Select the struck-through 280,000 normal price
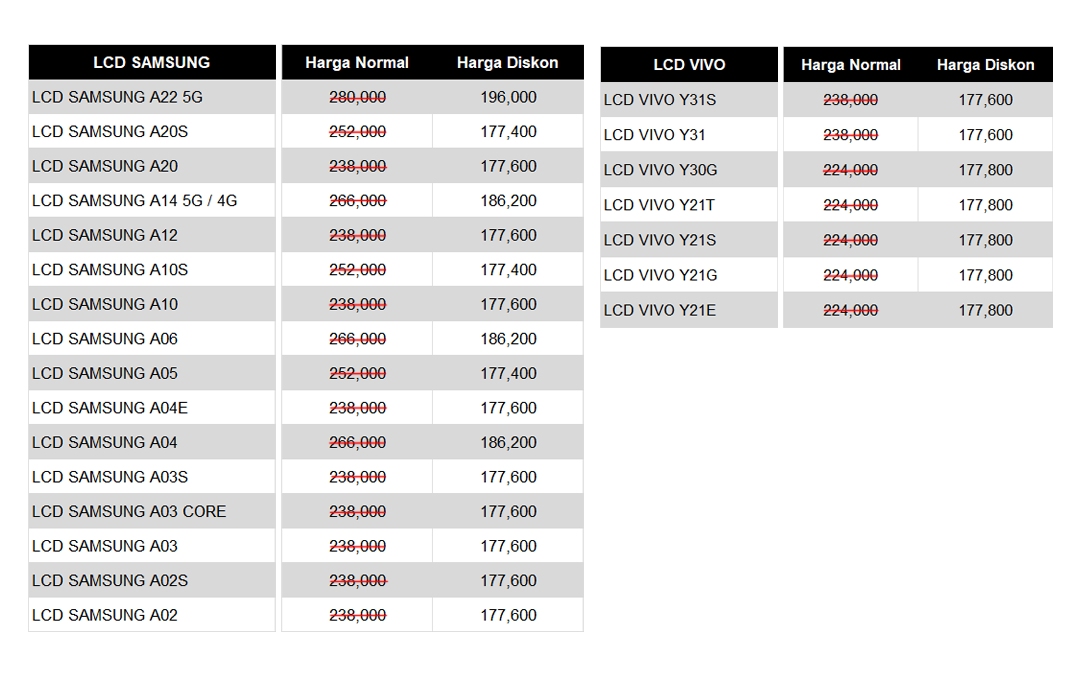The width and height of the screenshot is (1080, 675). tap(357, 97)
